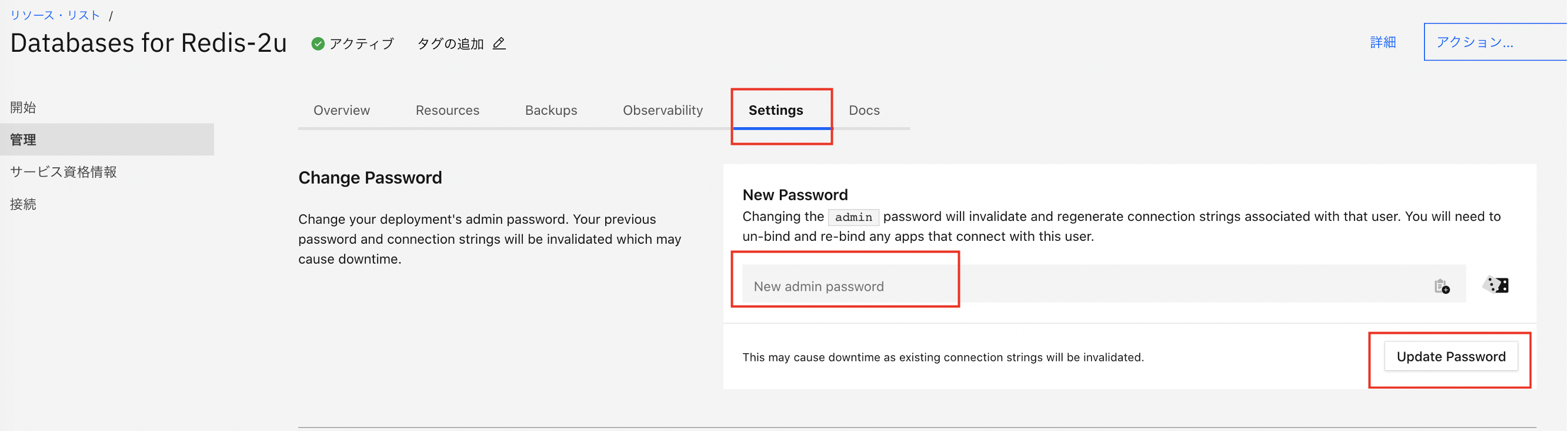Switch to the Resources tab
1568x431 pixels.
click(x=448, y=110)
